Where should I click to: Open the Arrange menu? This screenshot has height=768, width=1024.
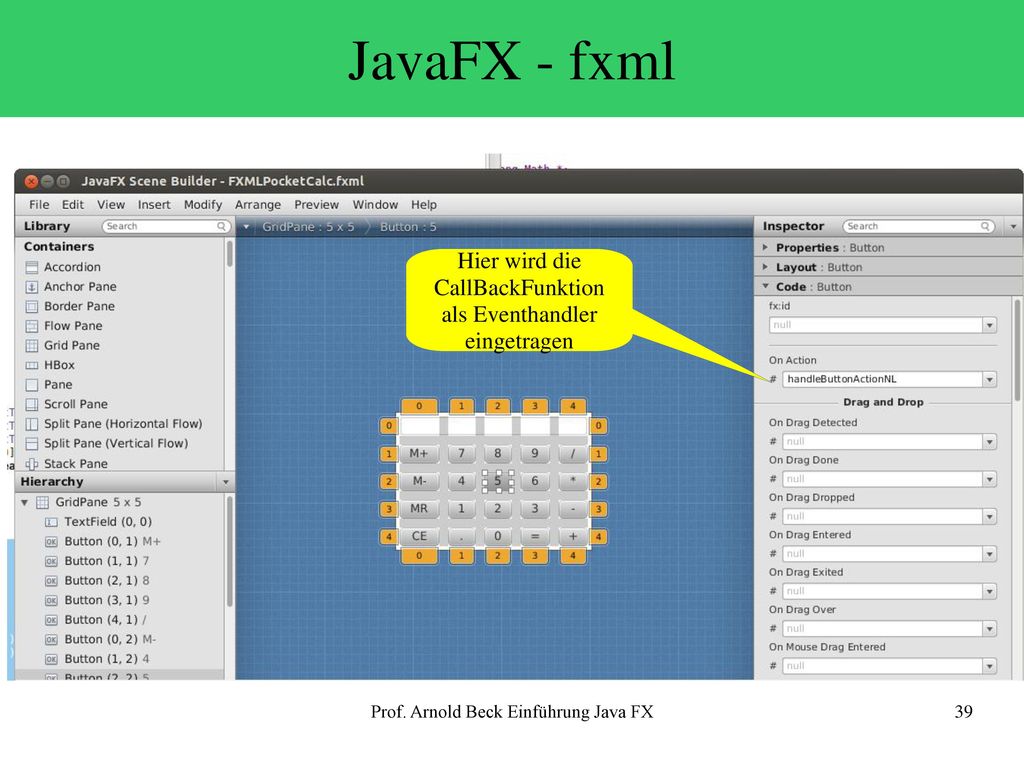pos(258,204)
